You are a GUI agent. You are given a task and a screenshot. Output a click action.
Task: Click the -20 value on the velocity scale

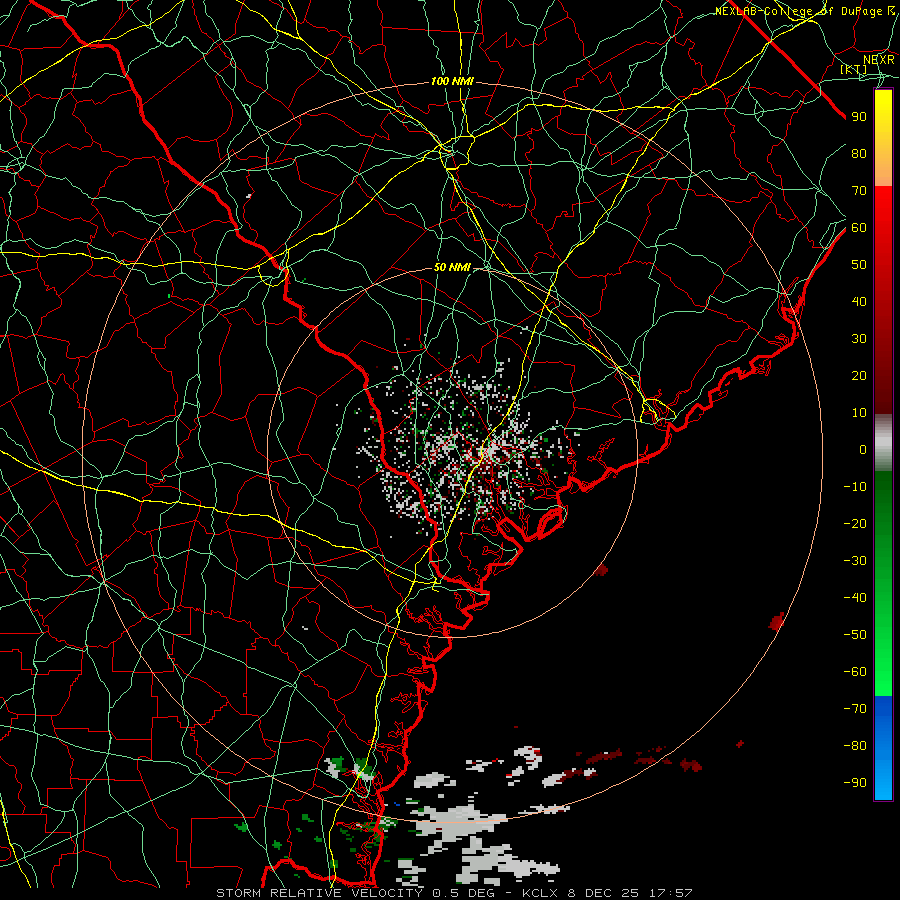point(855,523)
